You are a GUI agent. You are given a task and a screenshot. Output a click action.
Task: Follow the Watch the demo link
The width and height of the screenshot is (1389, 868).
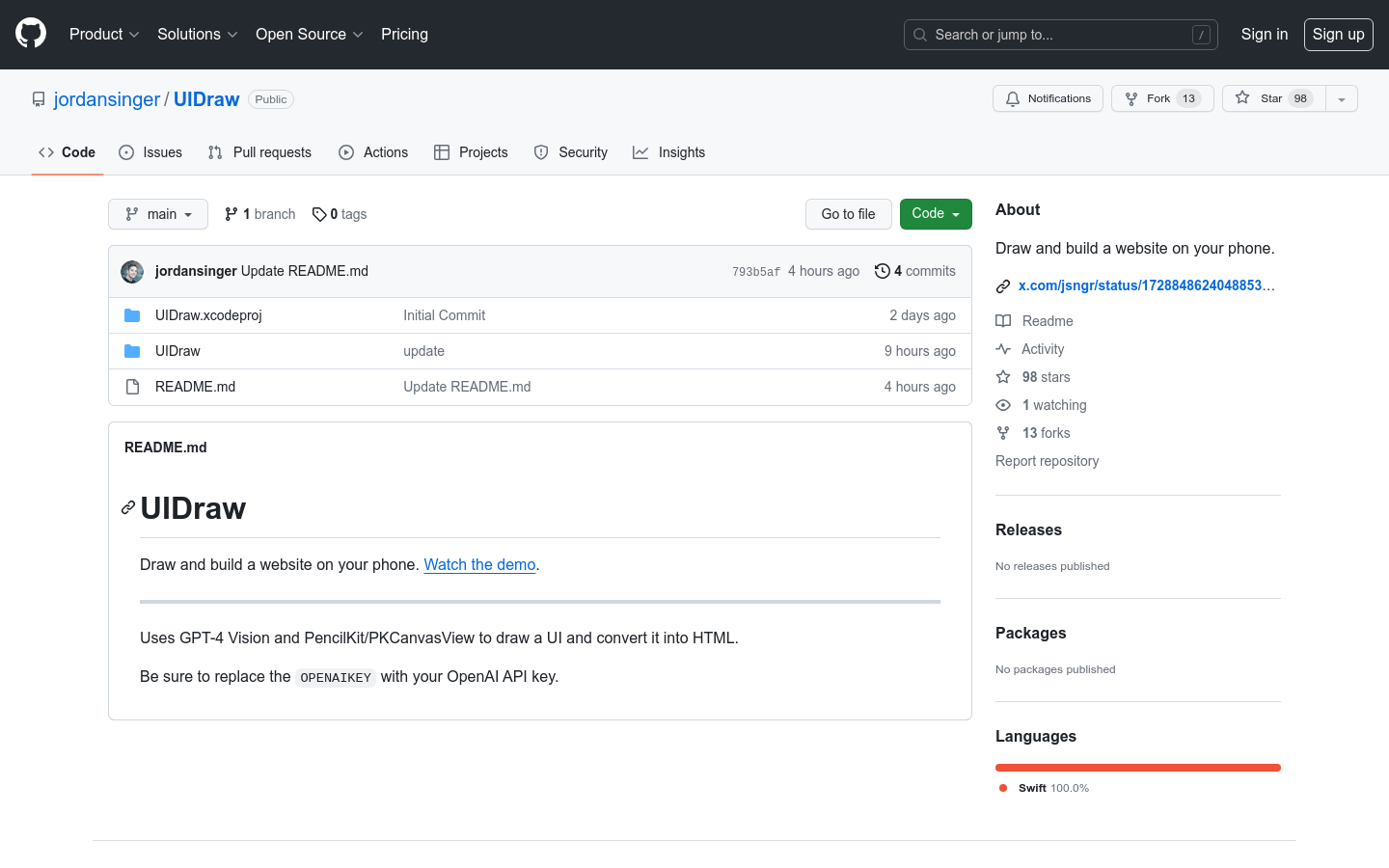[x=479, y=565]
